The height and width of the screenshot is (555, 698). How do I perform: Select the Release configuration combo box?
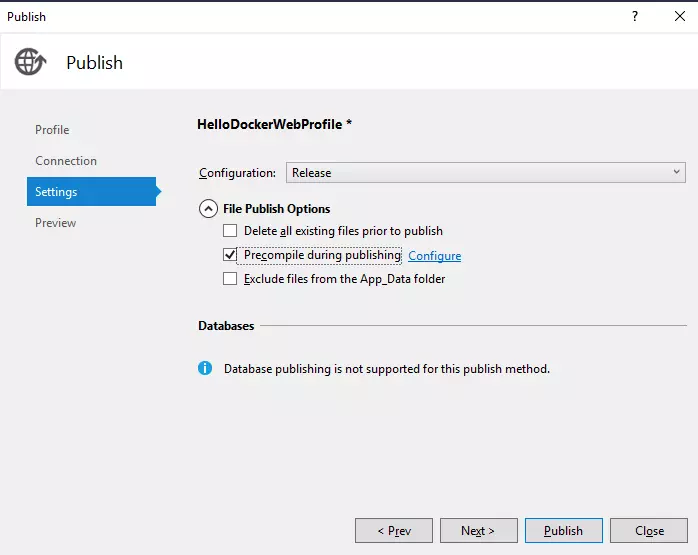pyautogui.click(x=486, y=172)
